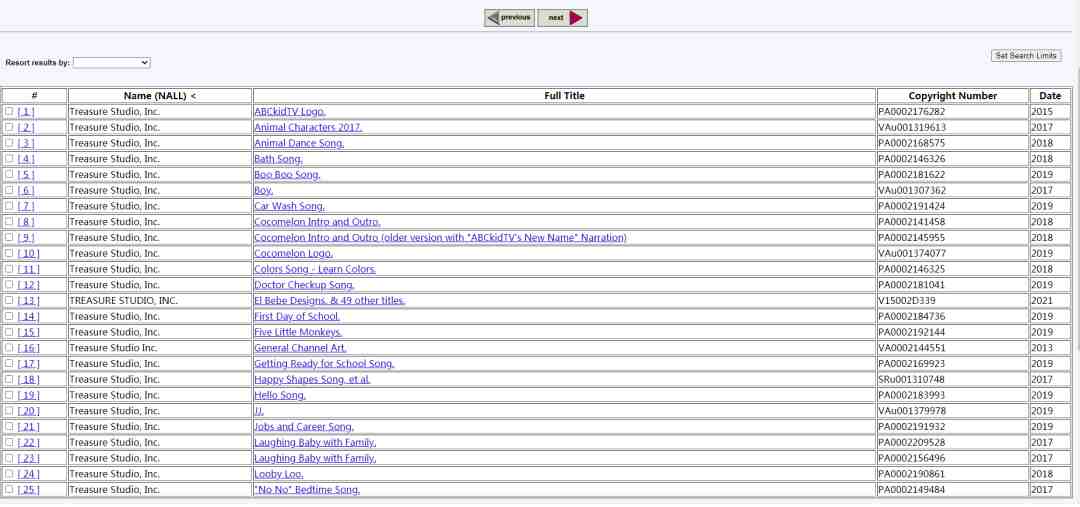This screenshot has height=507, width=1080.
Task: Go to the previous results page
Action: tap(509, 18)
